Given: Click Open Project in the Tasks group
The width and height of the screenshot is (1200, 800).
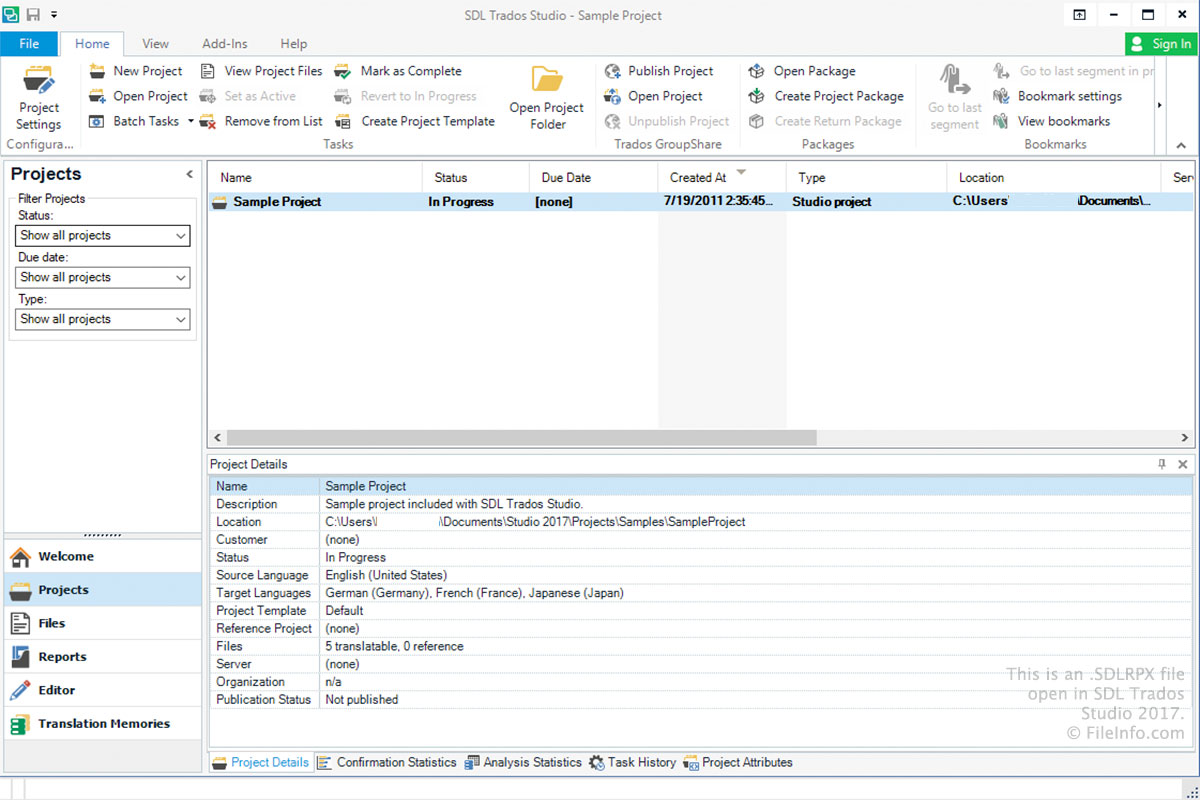Looking at the screenshot, I should pos(138,96).
